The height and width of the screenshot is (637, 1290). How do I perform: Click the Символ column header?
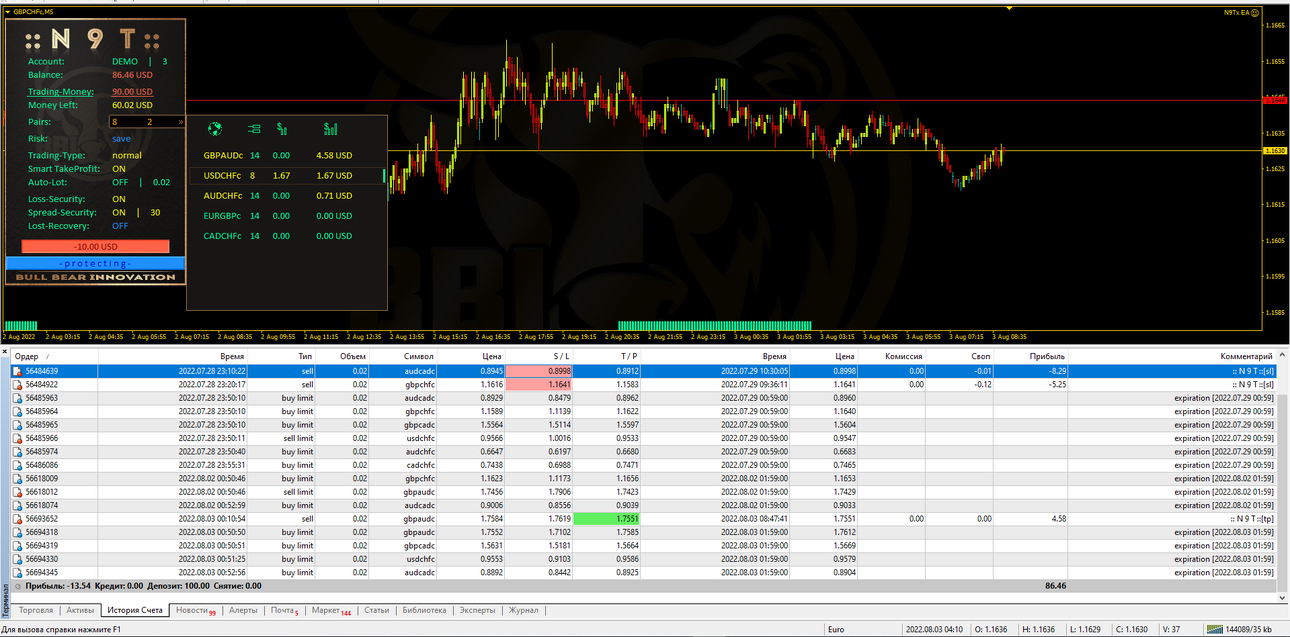tap(419, 356)
